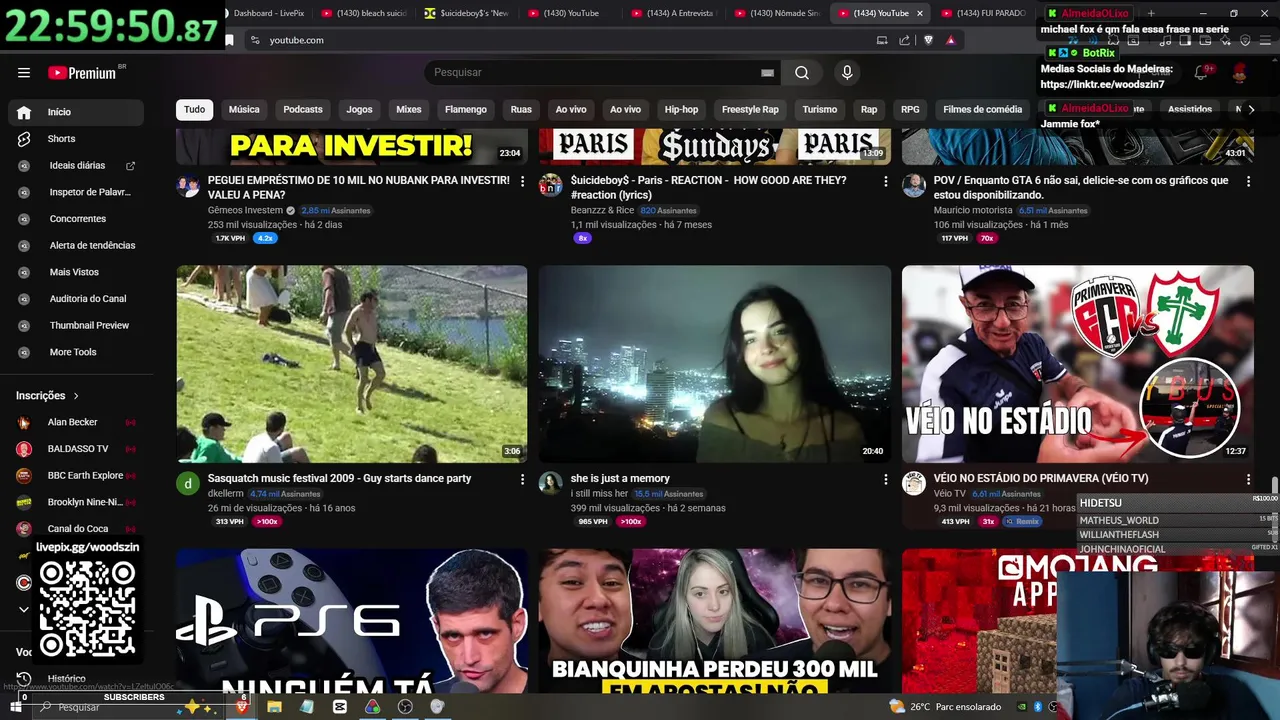
Task: Open options menu for Nubank empréstimo video
Action: [x=522, y=181]
